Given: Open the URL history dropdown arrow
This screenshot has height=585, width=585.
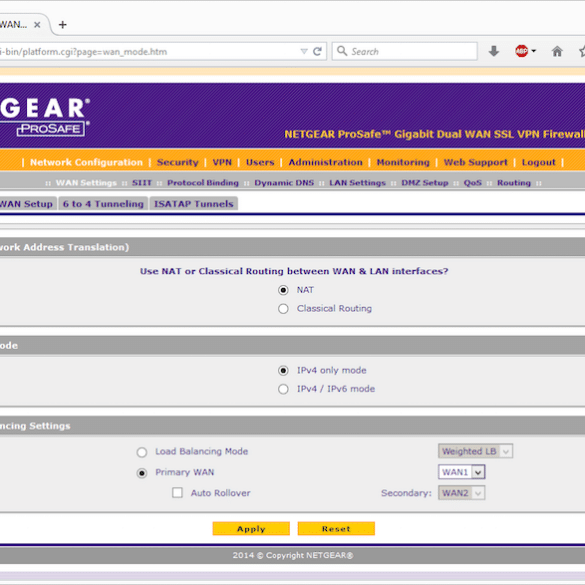Looking at the screenshot, I should click(304, 51).
